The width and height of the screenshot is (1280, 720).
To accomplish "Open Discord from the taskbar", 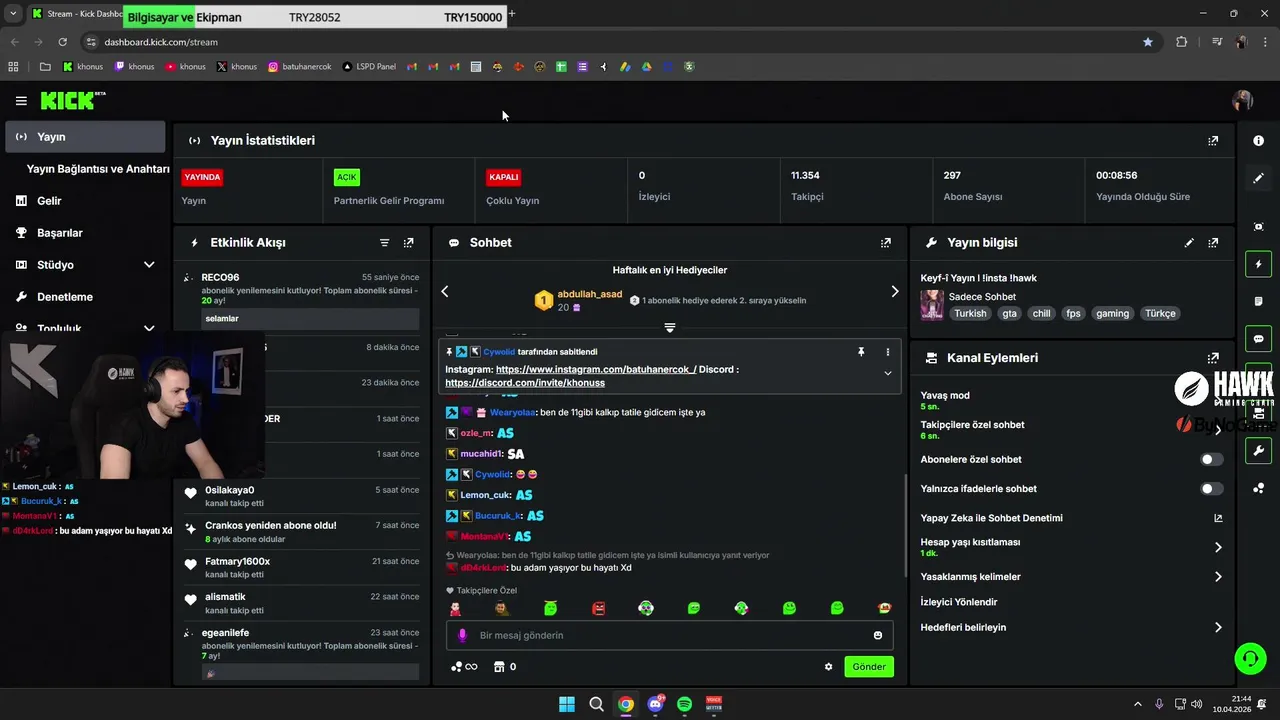I will pyautogui.click(x=655, y=704).
